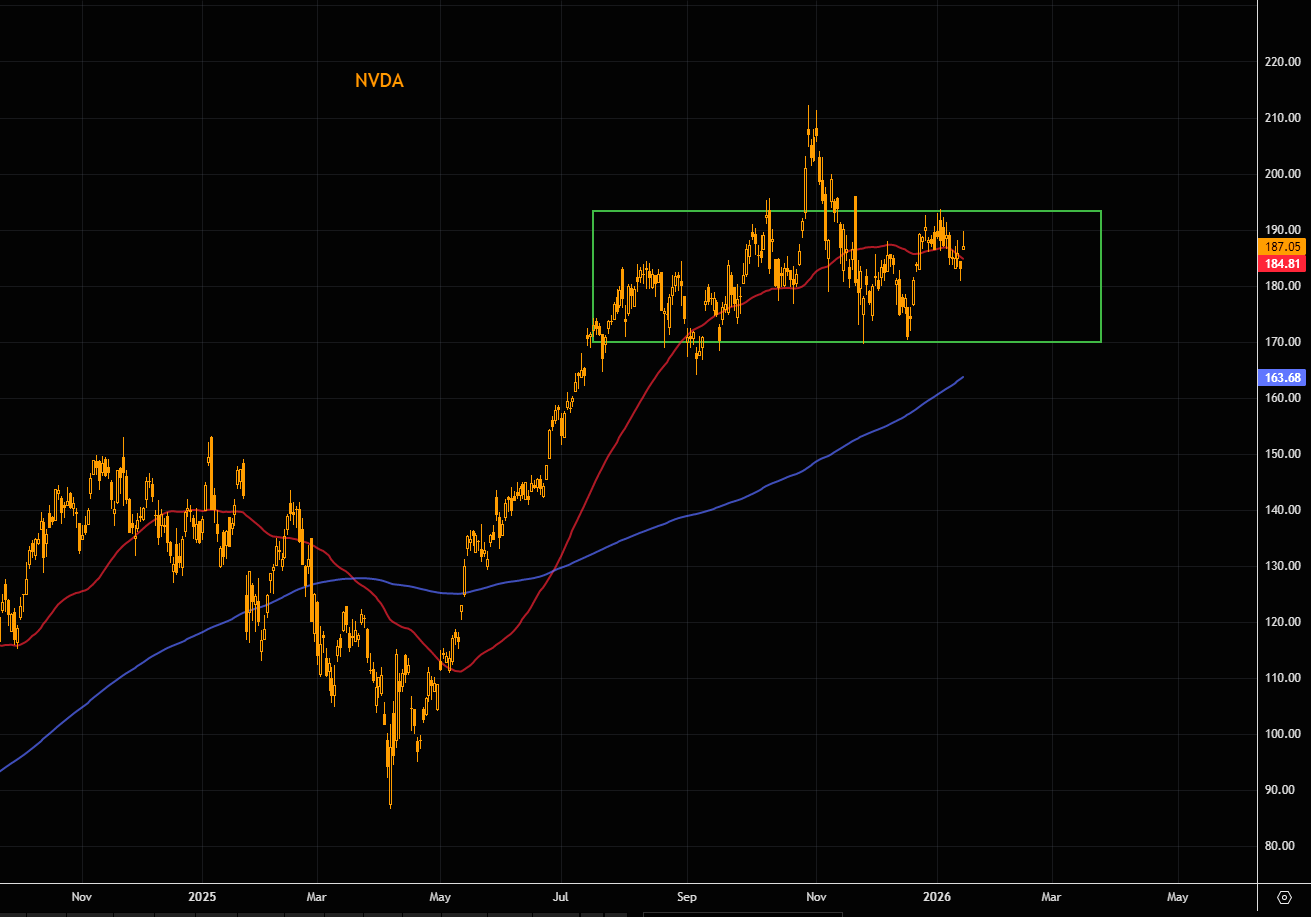
Task: Click the NVDA ticker label
Action: (x=379, y=82)
